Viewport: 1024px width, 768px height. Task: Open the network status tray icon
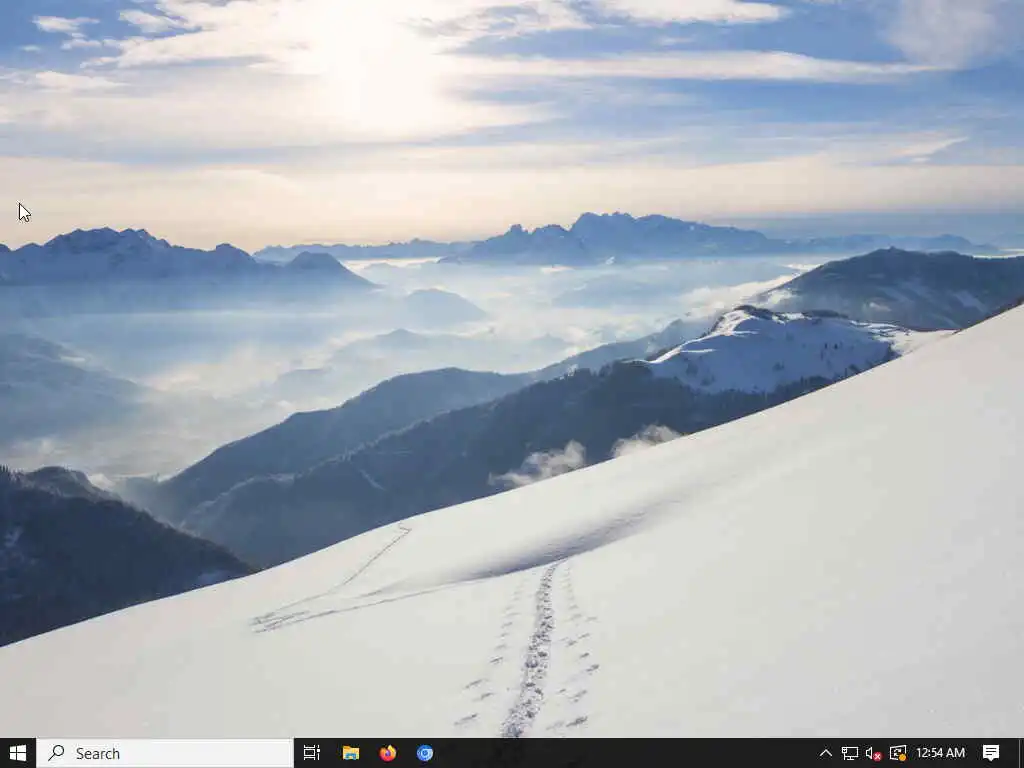850,753
